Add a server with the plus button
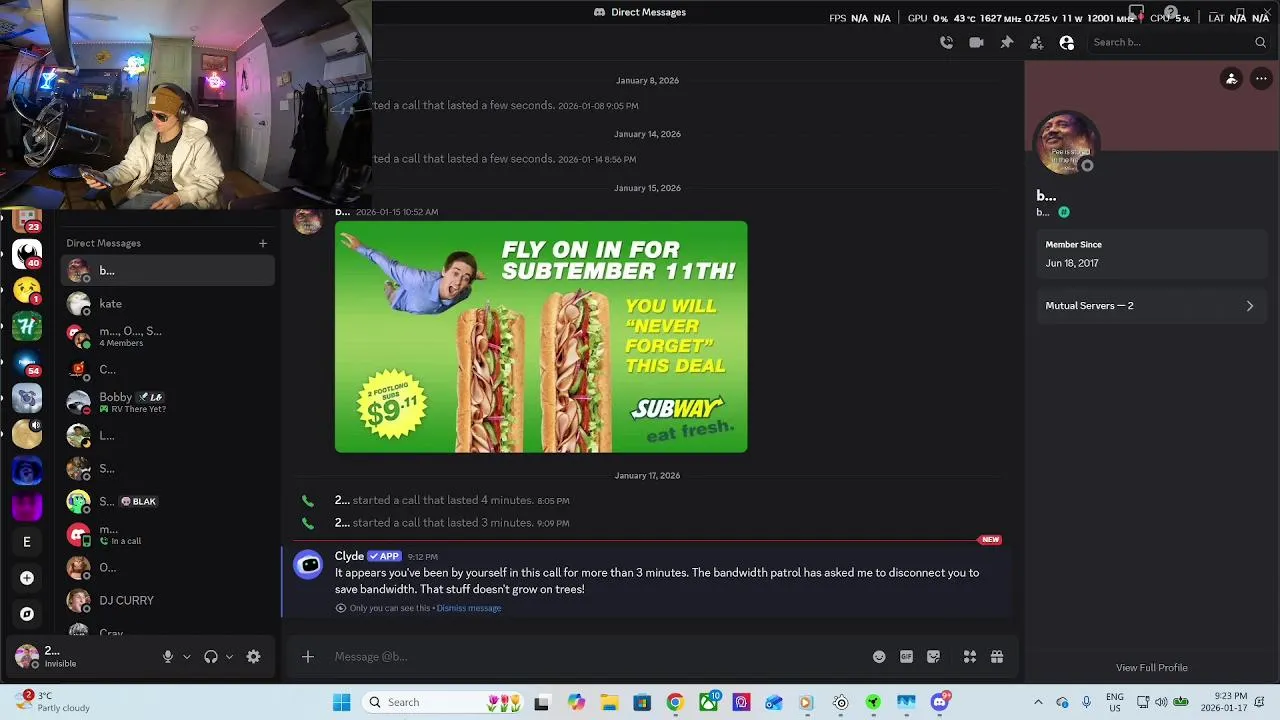1280x720 pixels. 27,578
